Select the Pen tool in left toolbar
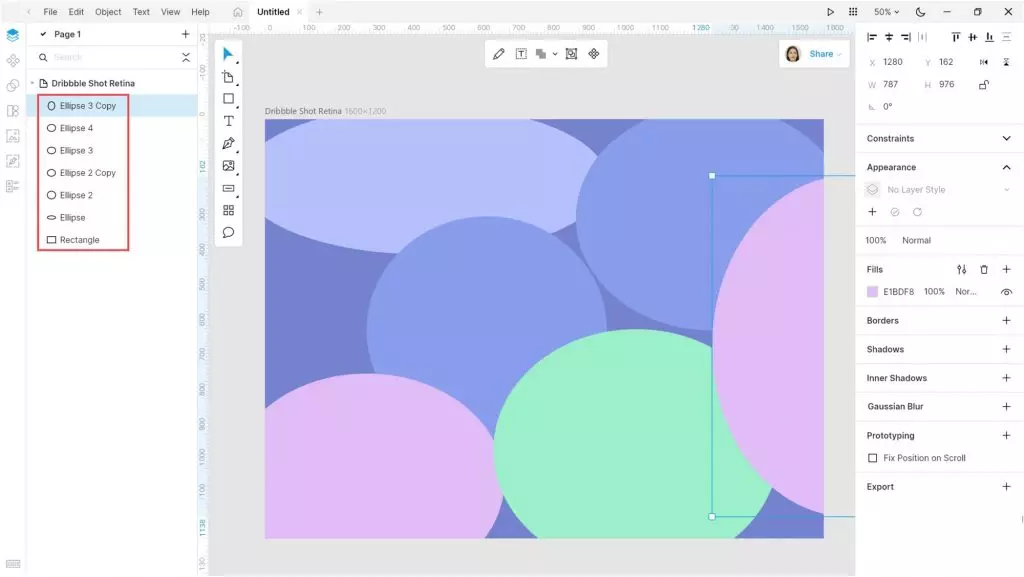This screenshot has width=1024, height=577. (x=228, y=144)
